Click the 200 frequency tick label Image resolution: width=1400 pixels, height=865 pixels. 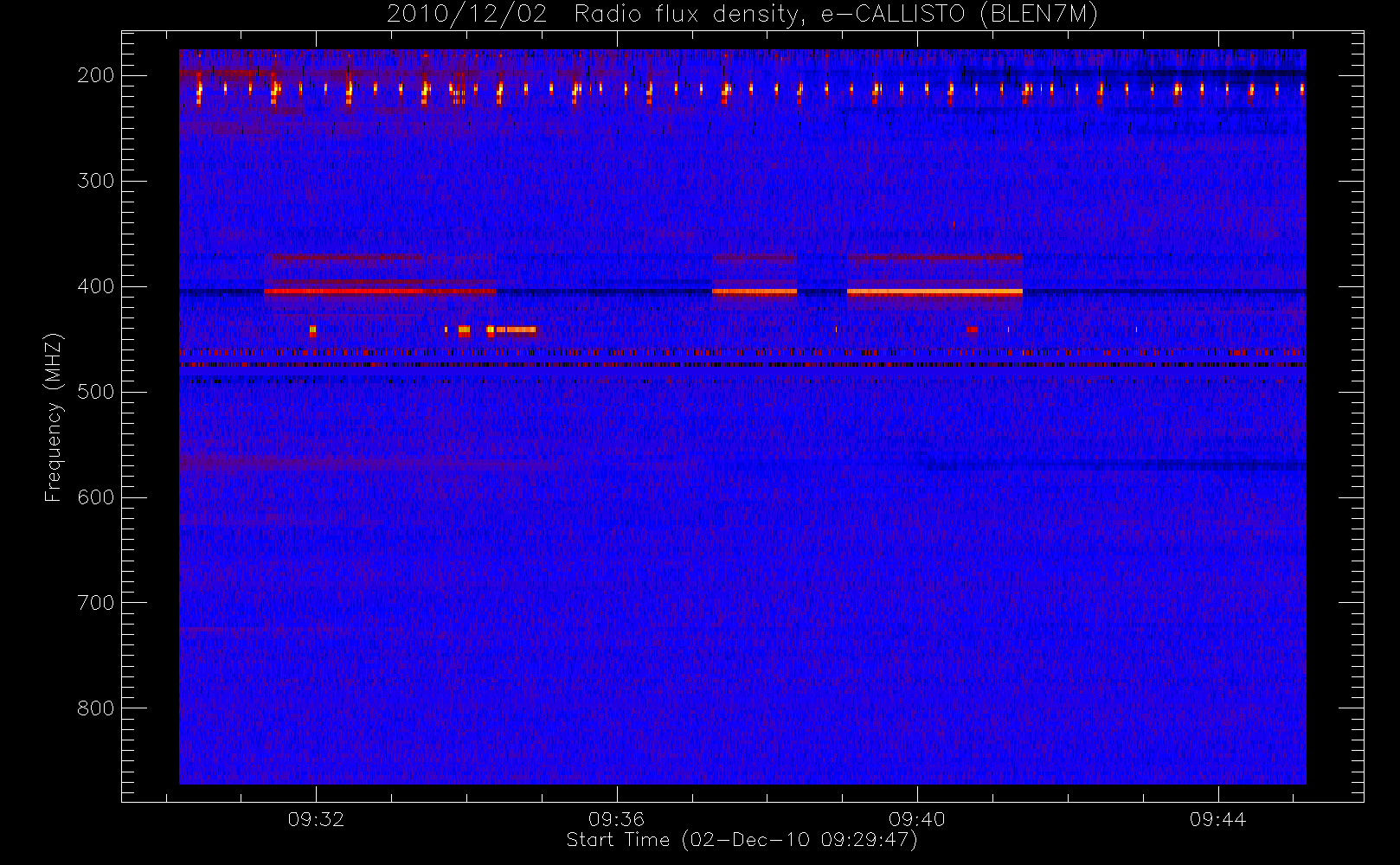click(95, 75)
